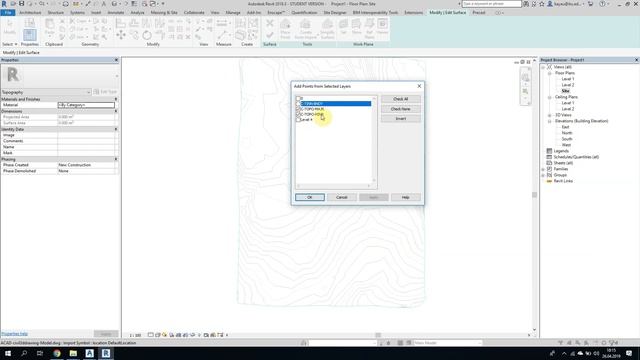Image resolution: width=640 pixels, height=360 pixels.
Task: Toggle the checkbox for layer 0
Action: 298,98
